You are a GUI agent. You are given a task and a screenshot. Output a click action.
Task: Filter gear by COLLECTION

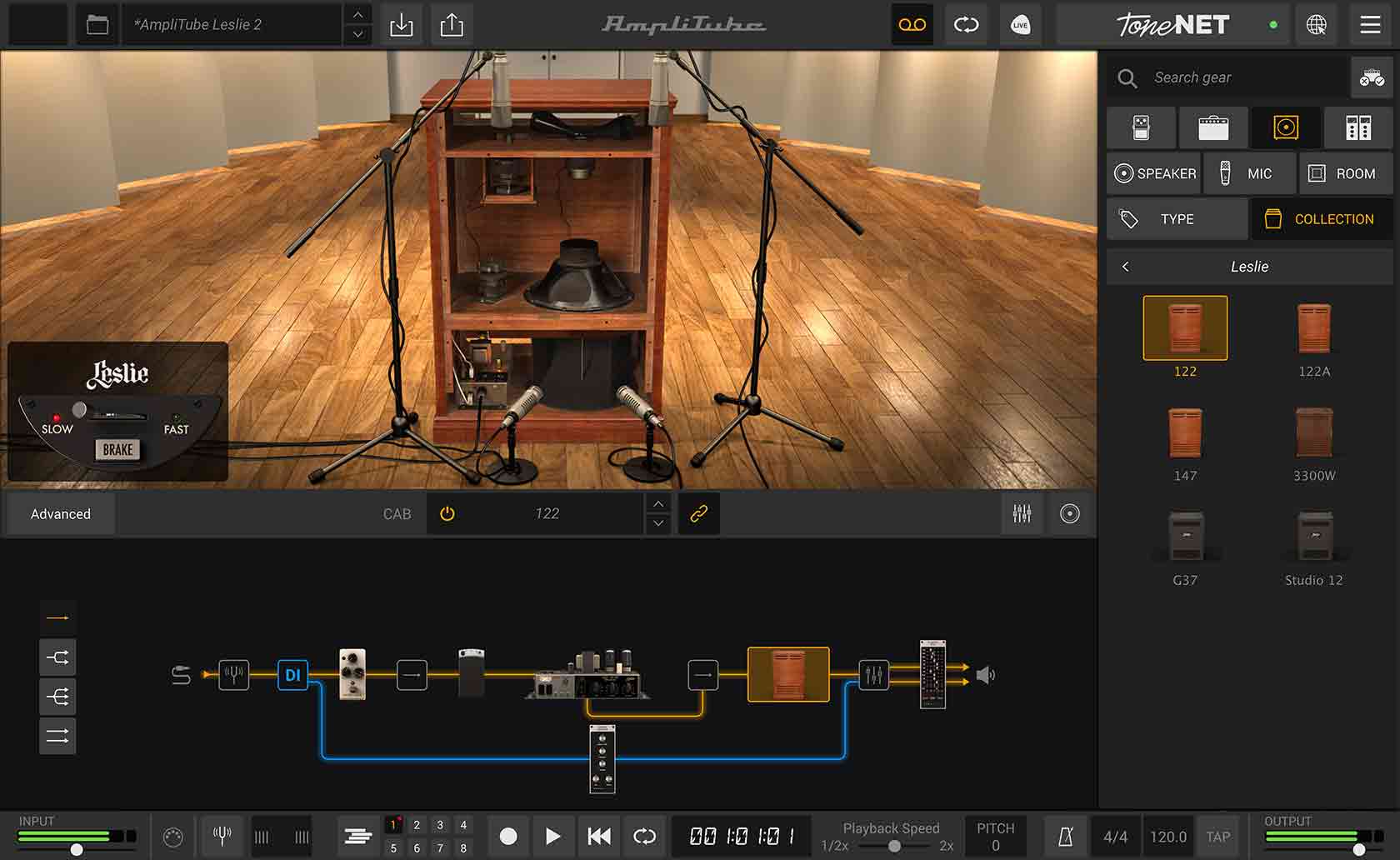point(1322,219)
